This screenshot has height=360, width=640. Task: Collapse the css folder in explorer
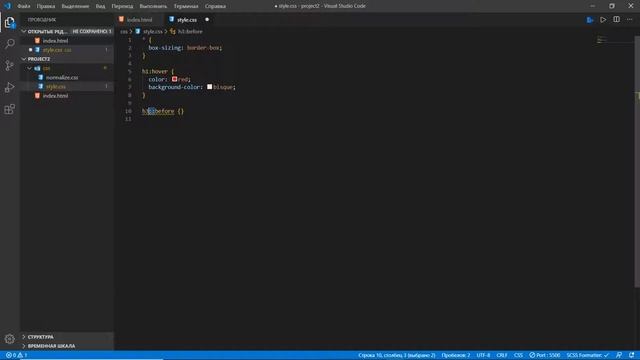click(30, 68)
